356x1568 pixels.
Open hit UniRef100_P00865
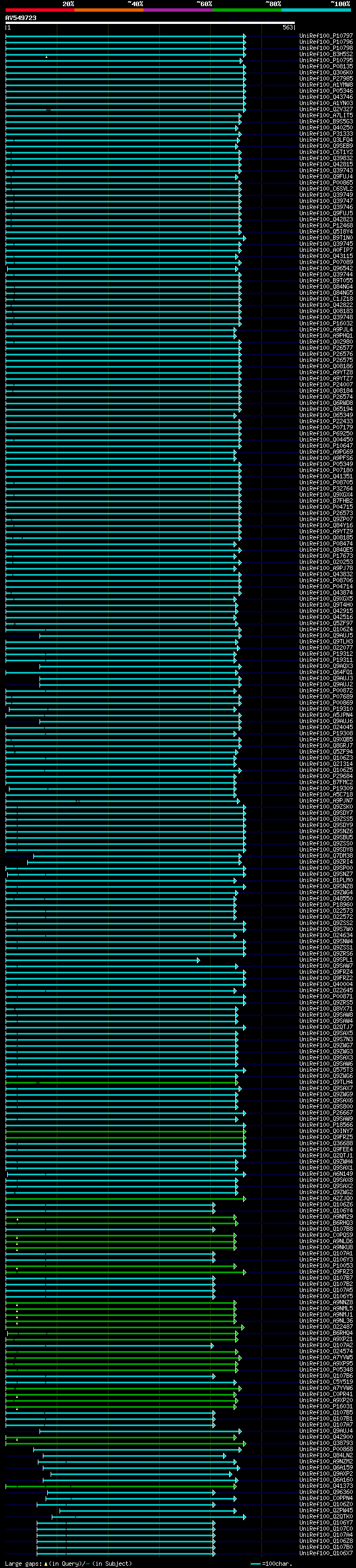(x=325, y=182)
